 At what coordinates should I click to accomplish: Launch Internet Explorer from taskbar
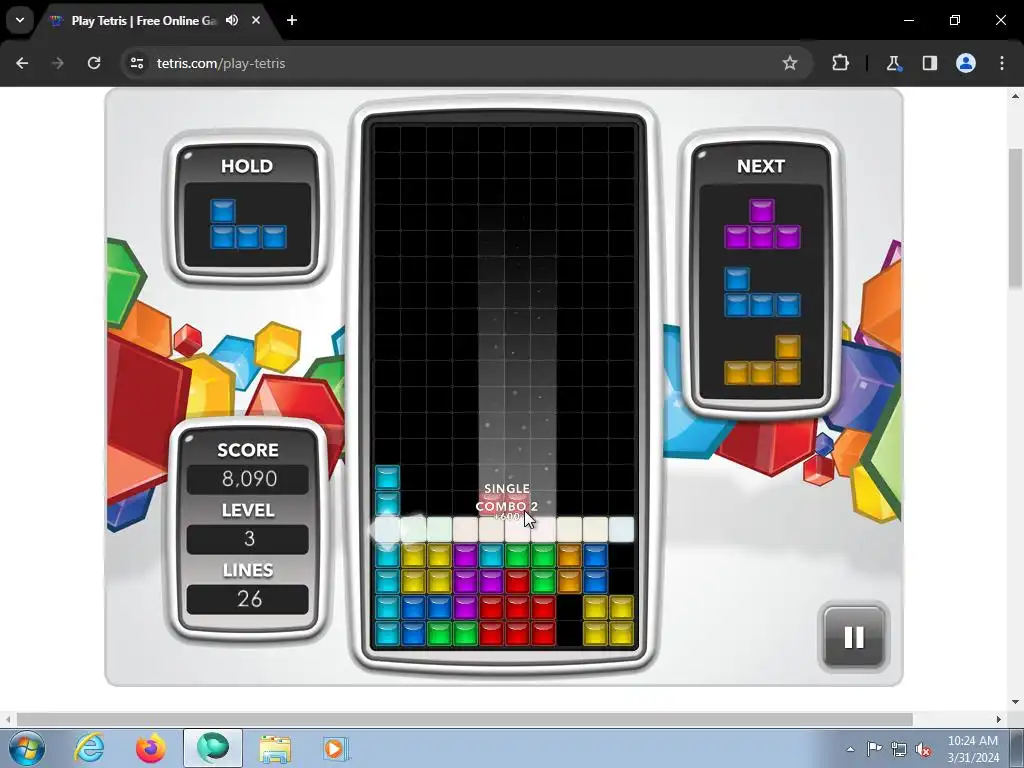(x=89, y=748)
